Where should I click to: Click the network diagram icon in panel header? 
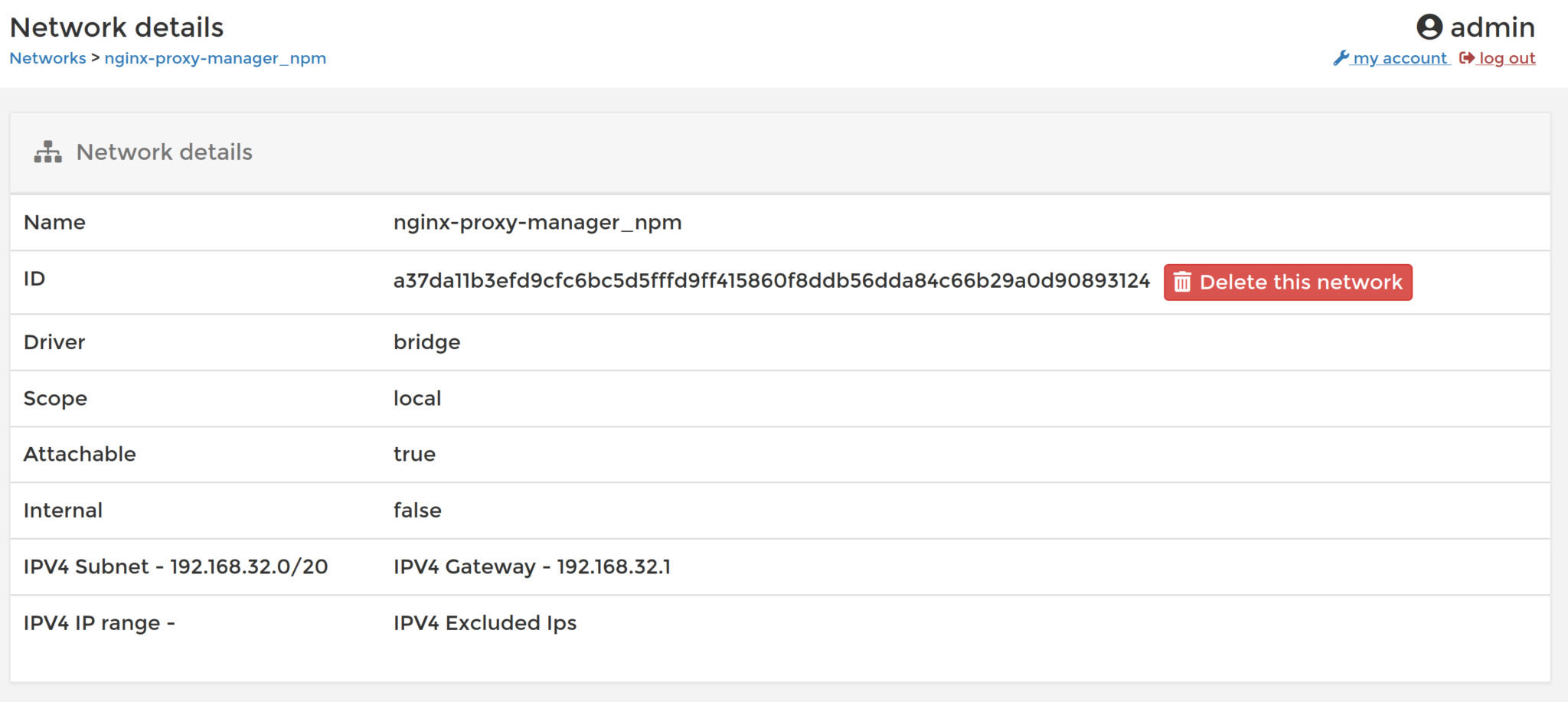pos(46,152)
